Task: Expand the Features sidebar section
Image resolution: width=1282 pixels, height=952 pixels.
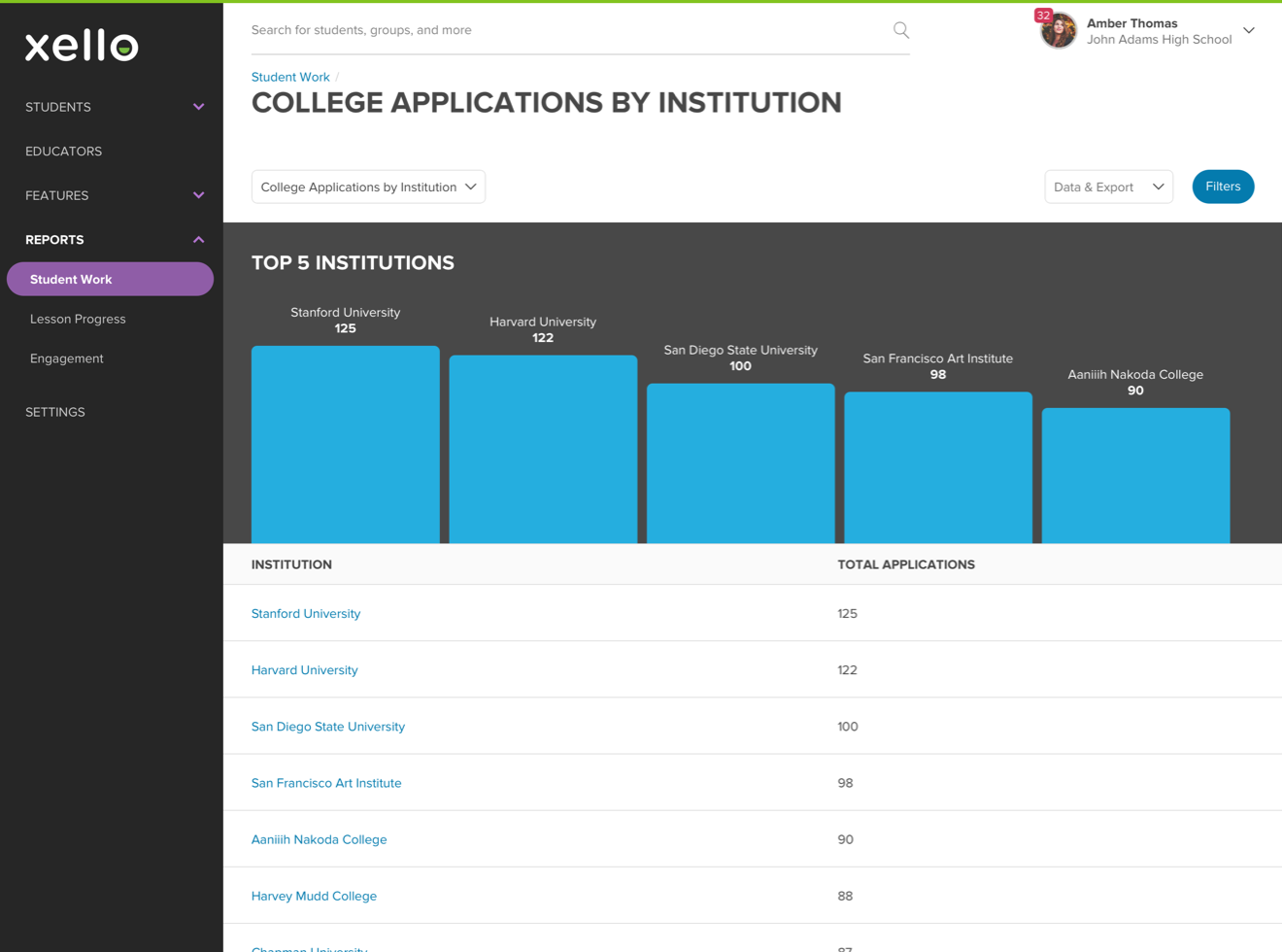Action: tap(198, 195)
